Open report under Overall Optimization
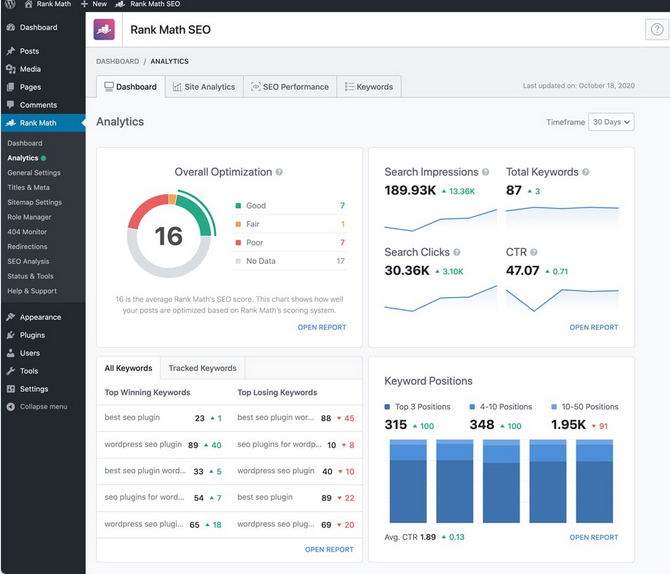The height and width of the screenshot is (574, 670). click(x=322, y=327)
